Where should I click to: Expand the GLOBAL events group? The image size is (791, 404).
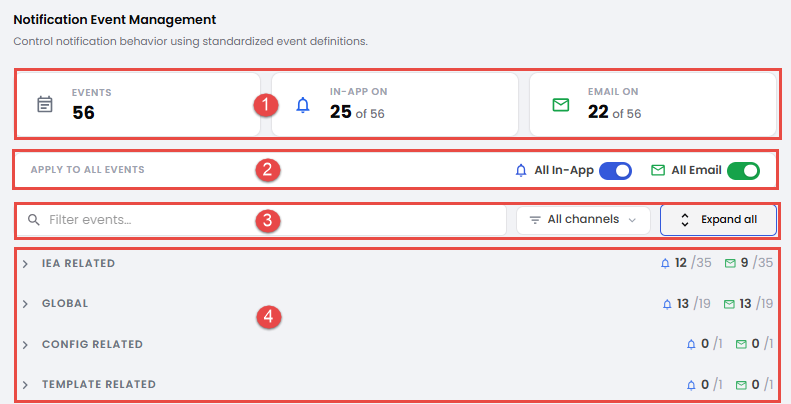pyautogui.click(x=25, y=304)
